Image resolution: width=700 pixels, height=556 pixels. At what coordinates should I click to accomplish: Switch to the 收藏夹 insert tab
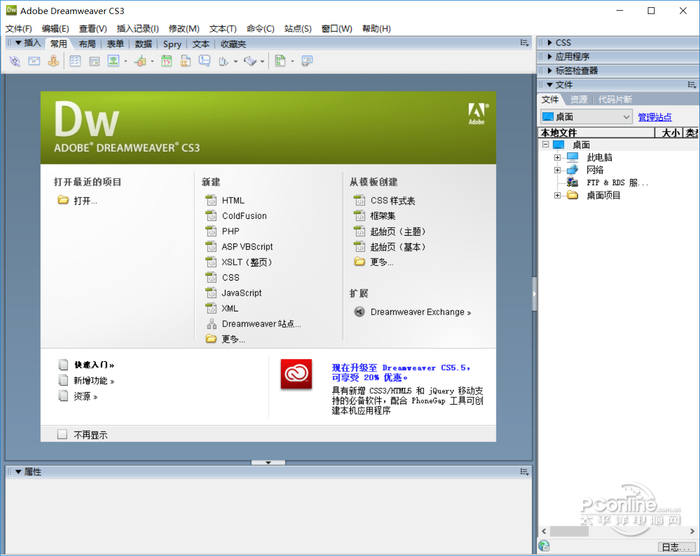tap(233, 44)
